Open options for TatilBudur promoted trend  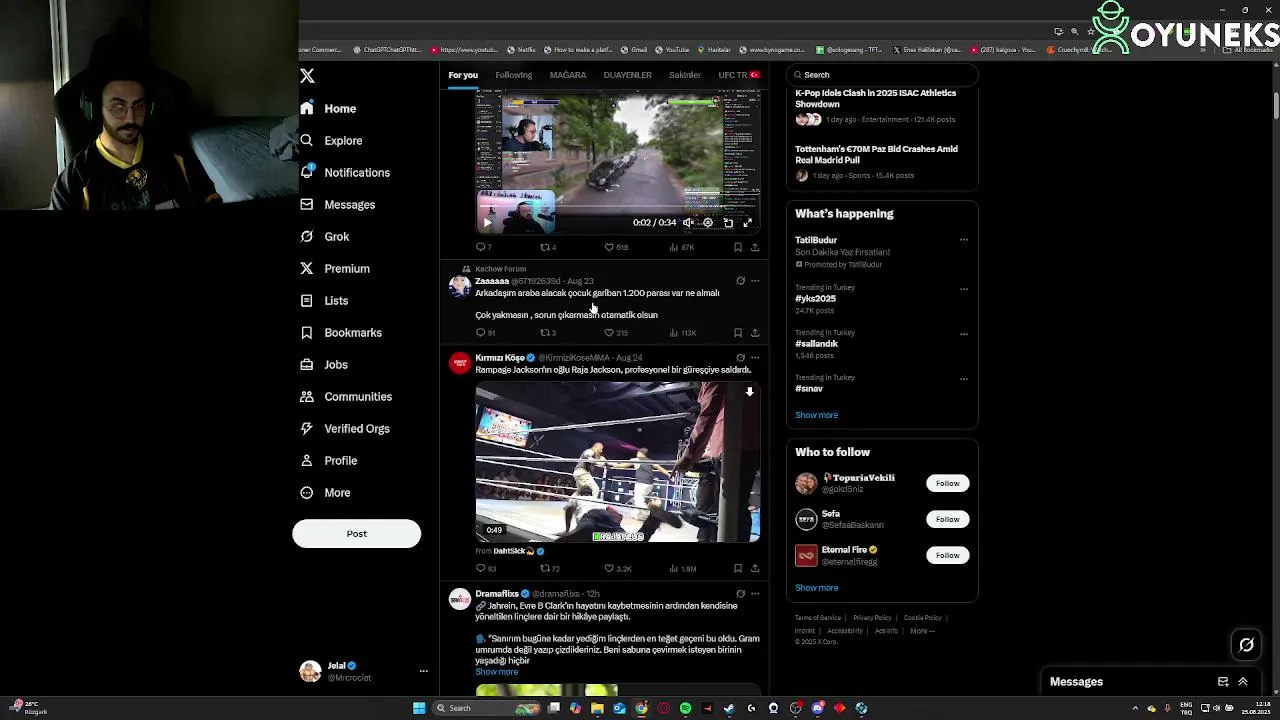click(964, 240)
